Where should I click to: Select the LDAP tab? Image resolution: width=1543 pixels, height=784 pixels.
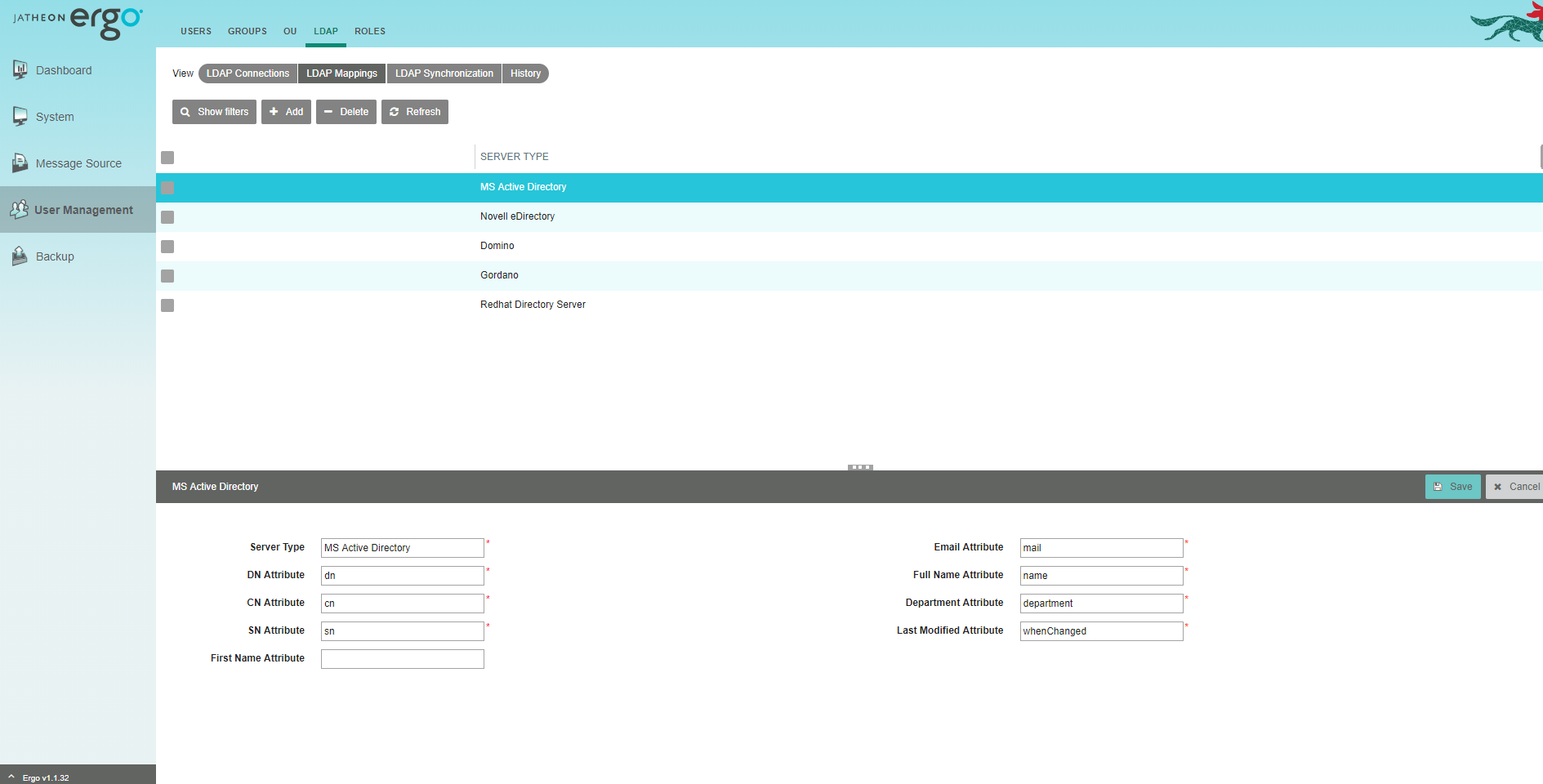pos(326,31)
